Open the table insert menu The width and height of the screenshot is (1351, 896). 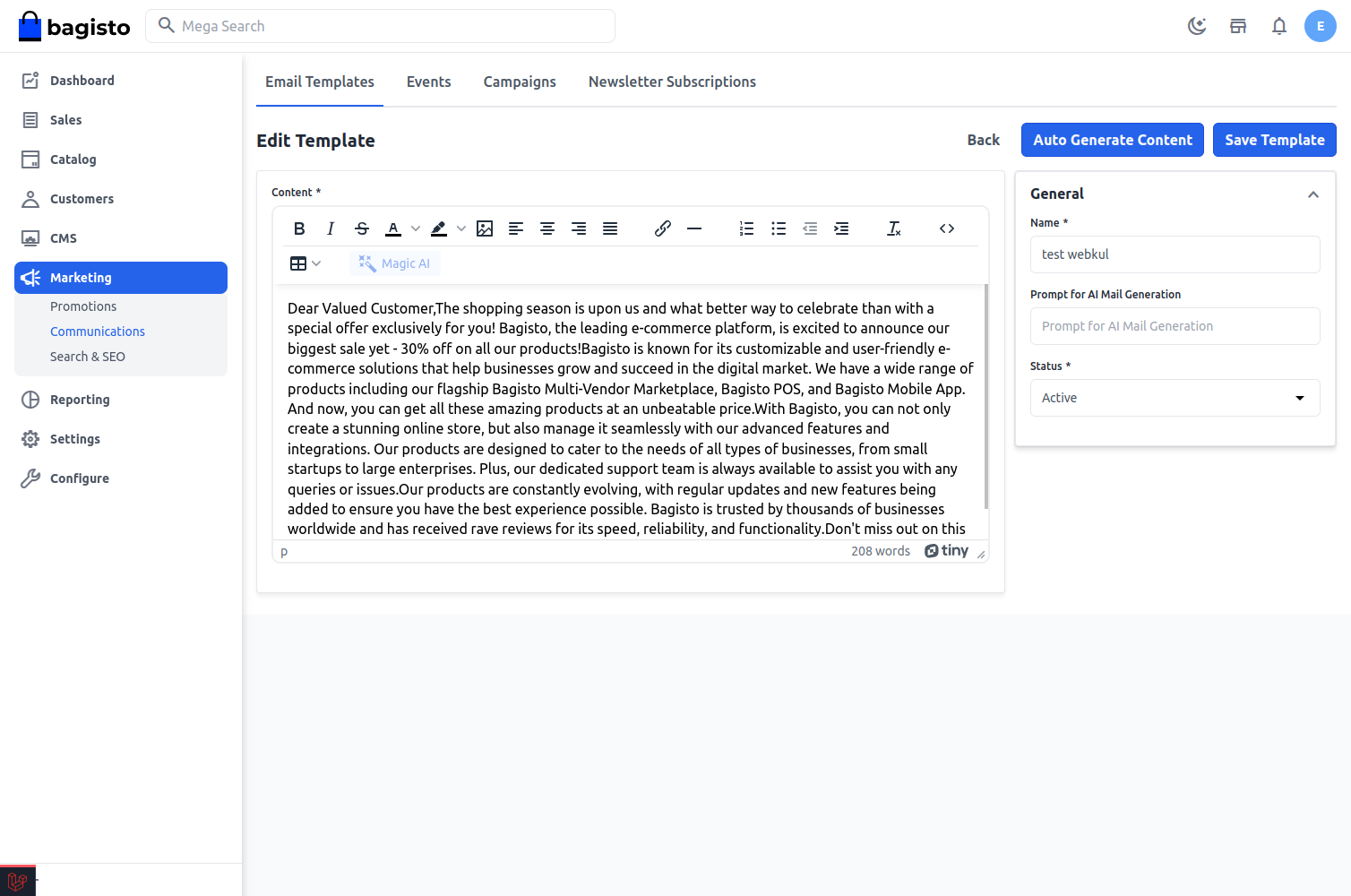[x=305, y=263]
